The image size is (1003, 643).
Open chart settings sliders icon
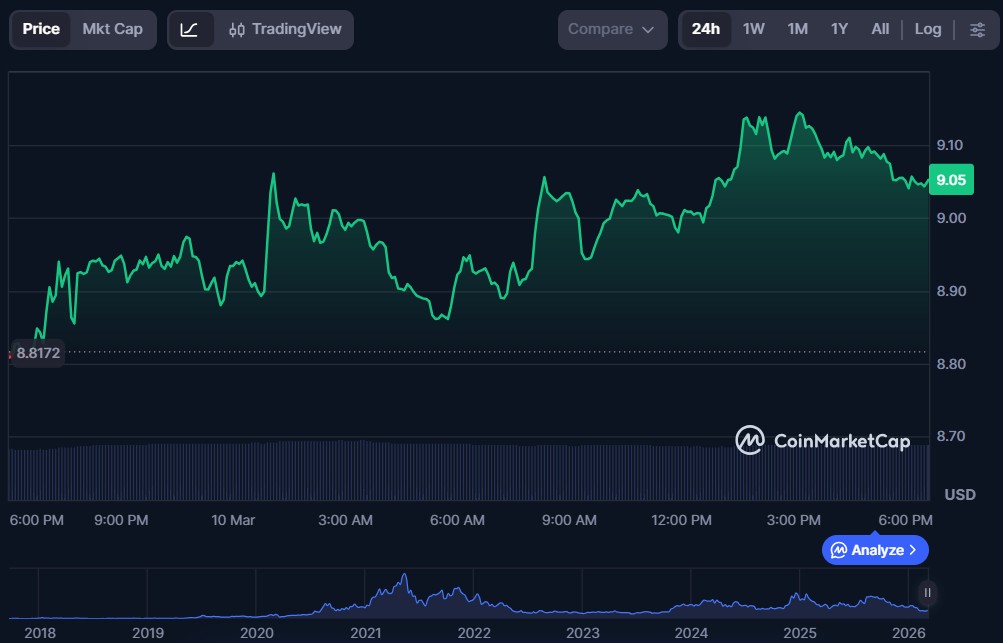pos(977,30)
